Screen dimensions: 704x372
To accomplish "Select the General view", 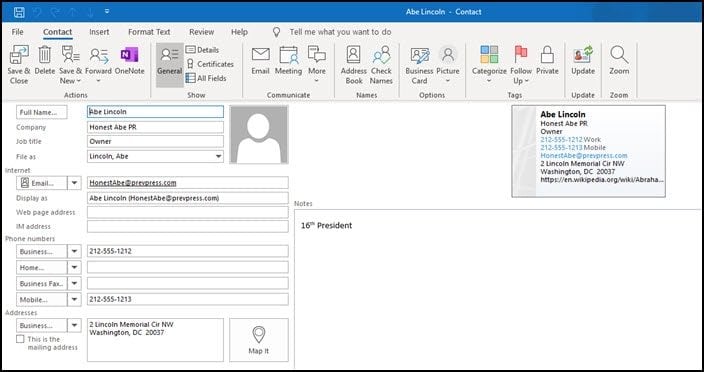I will (x=170, y=65).
